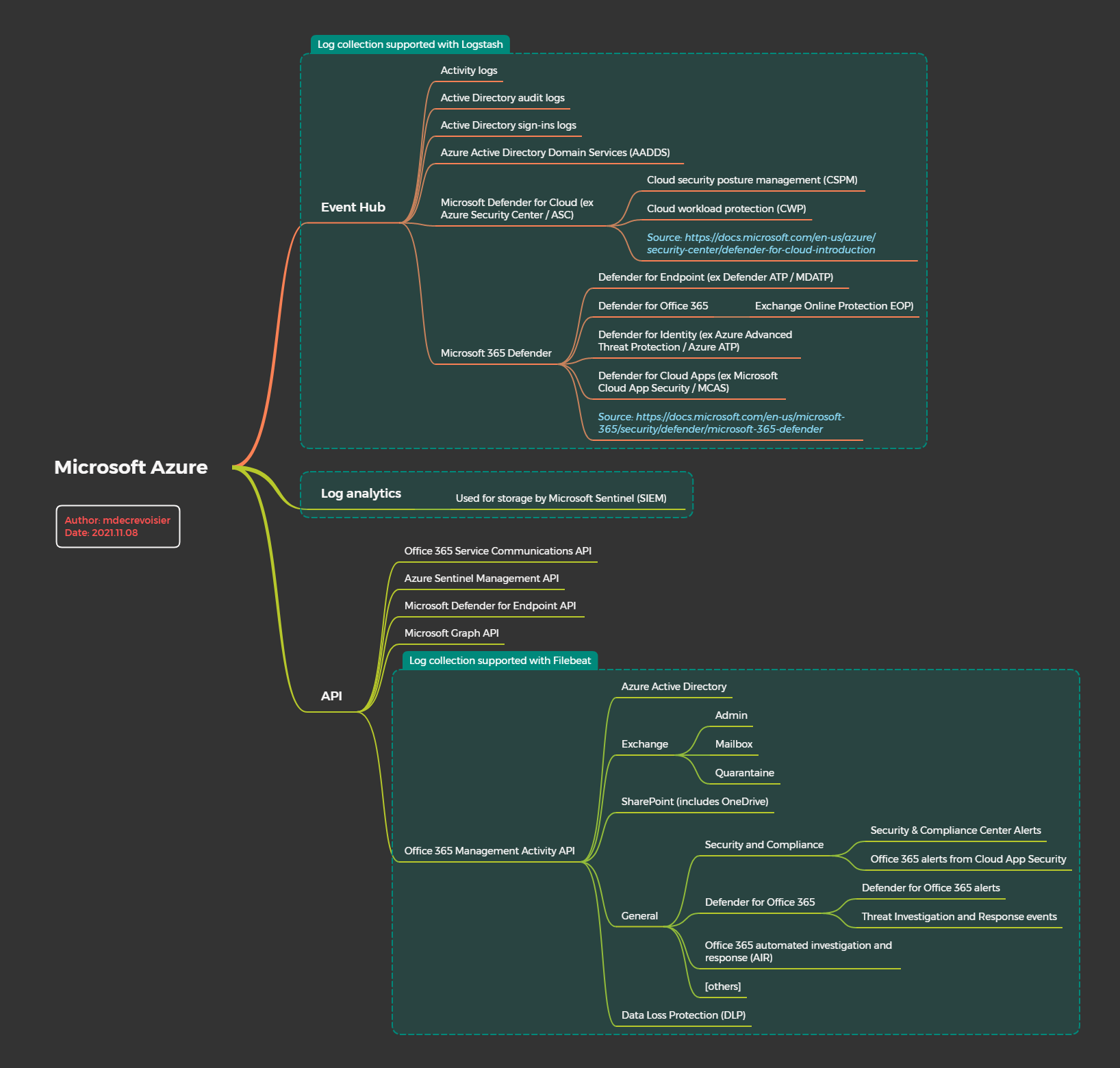Select Defender for Identity node
Screen dimensions: 1120x1068
[695, 341]
